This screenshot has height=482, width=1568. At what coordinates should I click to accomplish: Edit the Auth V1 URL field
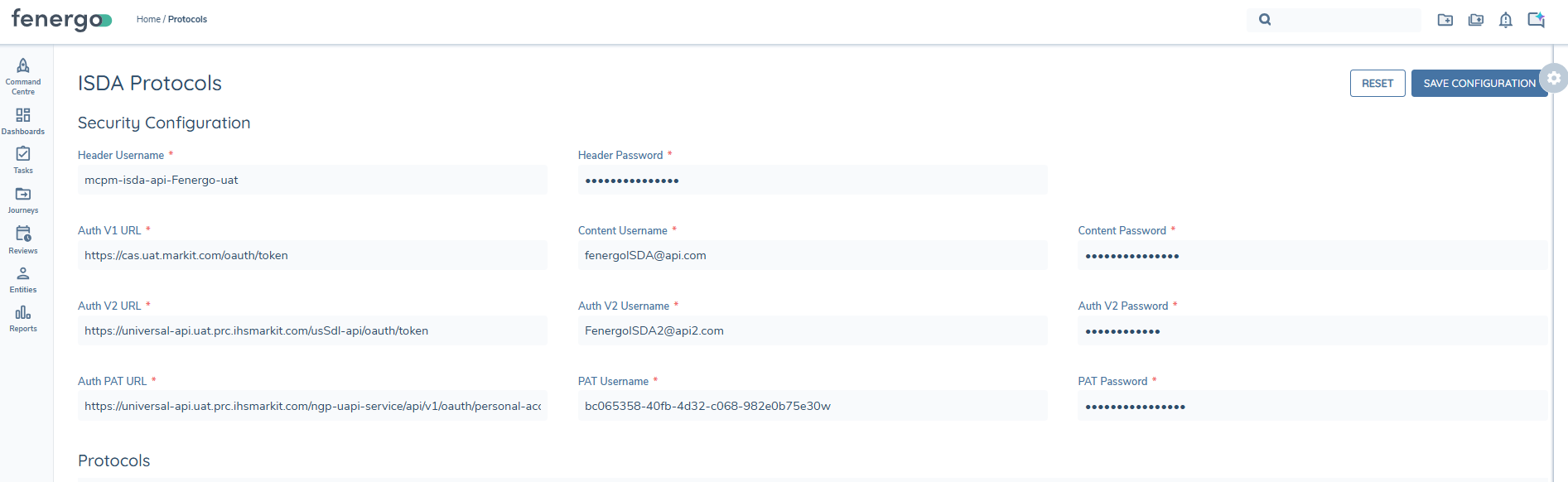pyautogui.click(x=312, y=255)
